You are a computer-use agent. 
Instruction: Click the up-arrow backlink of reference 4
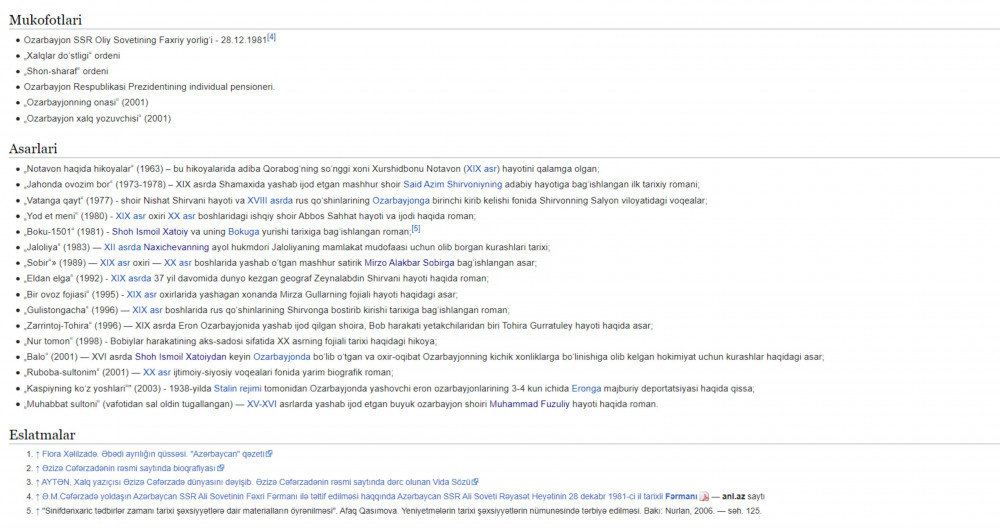tap(38, 496)
